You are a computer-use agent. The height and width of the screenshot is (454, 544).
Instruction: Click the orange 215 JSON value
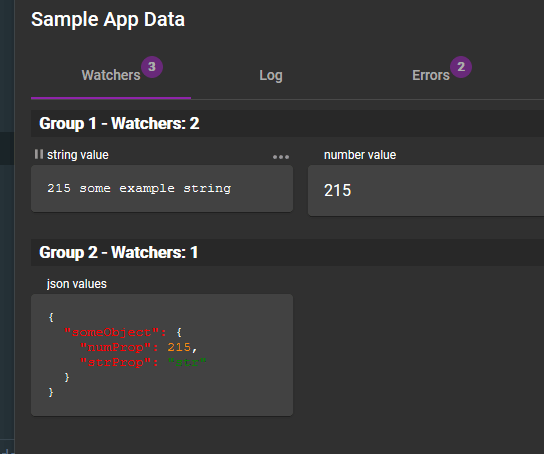179,347
